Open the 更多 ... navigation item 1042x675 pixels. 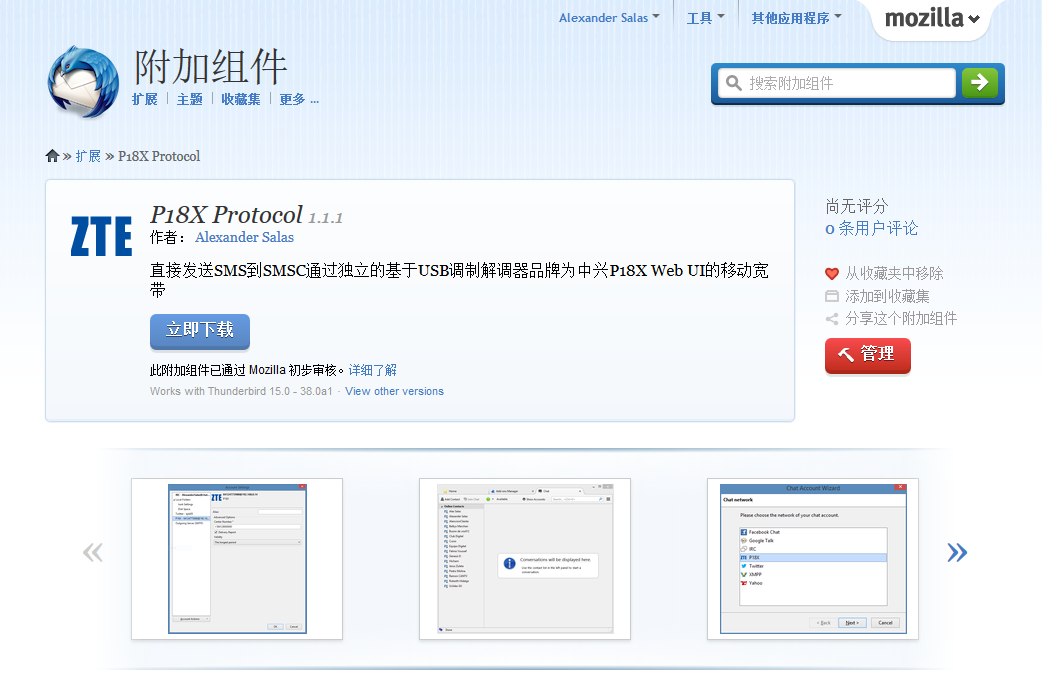(299, 100)
